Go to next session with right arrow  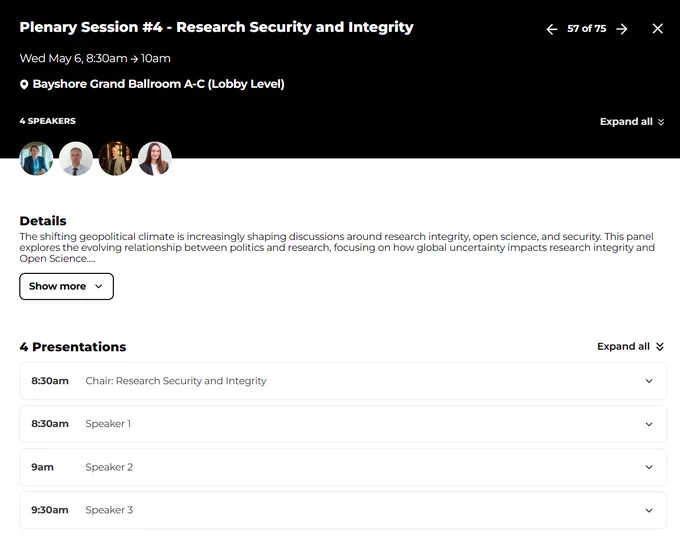pyautogui.click(x=622, y=29)
